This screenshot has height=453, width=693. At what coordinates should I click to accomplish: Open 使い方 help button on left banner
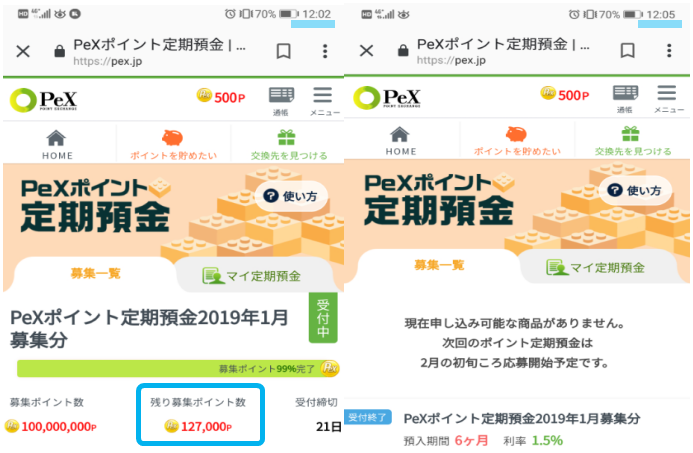coord(291,196)
